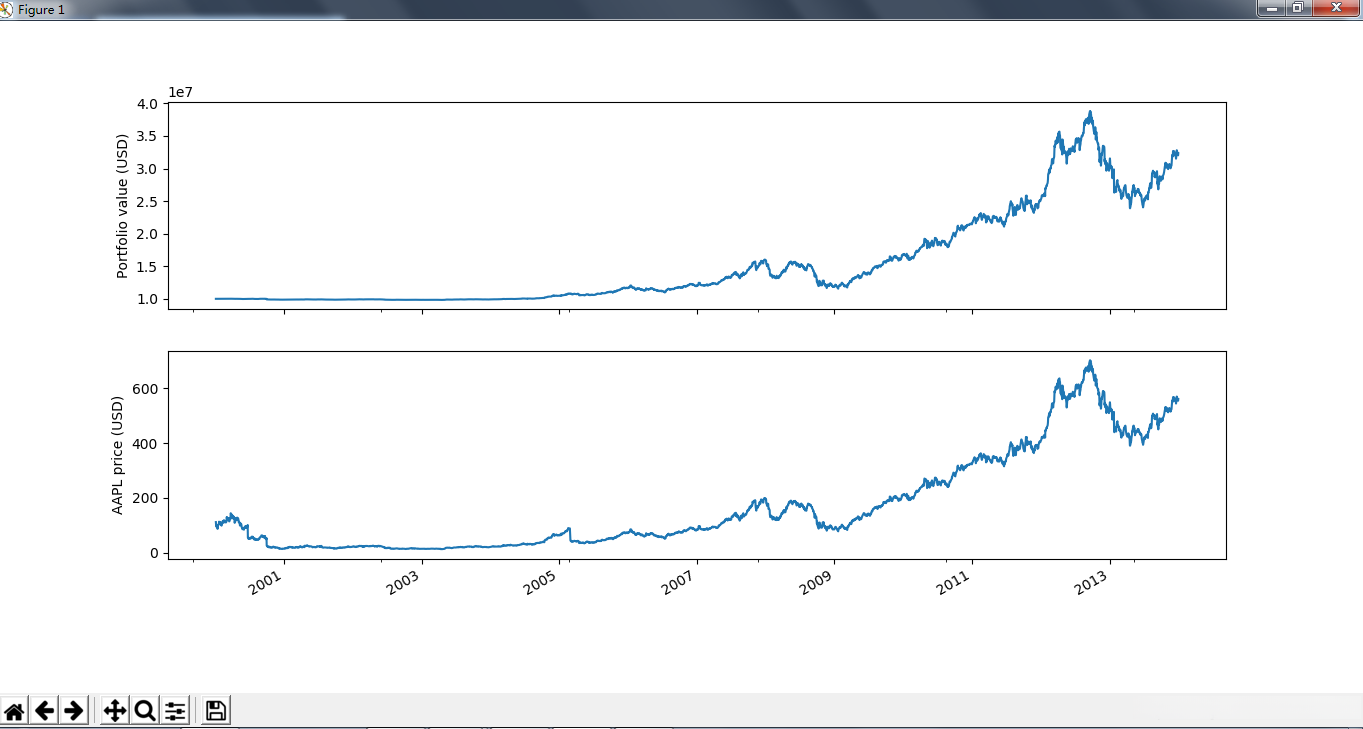Go forward to the next view

click(x=74, y=711)
